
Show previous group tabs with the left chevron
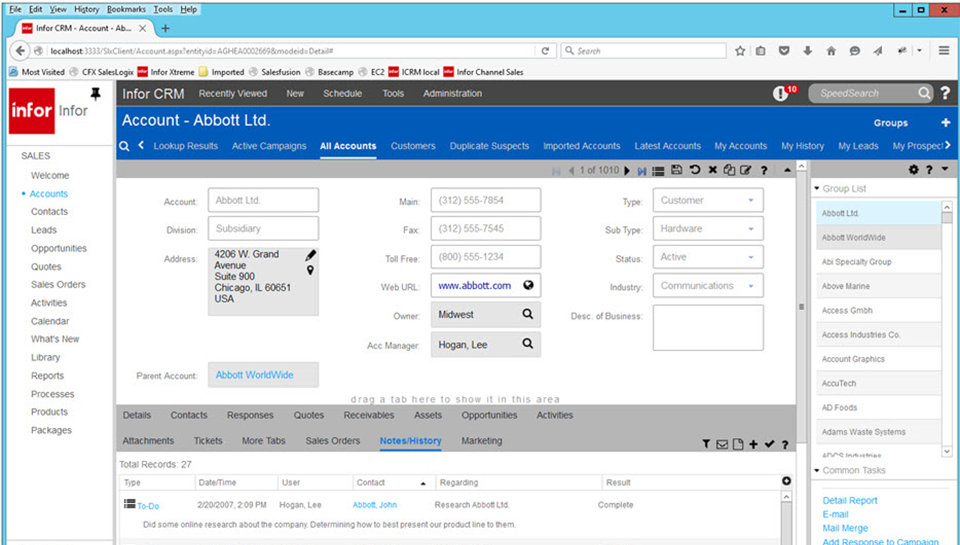click(x=141, y=145)
